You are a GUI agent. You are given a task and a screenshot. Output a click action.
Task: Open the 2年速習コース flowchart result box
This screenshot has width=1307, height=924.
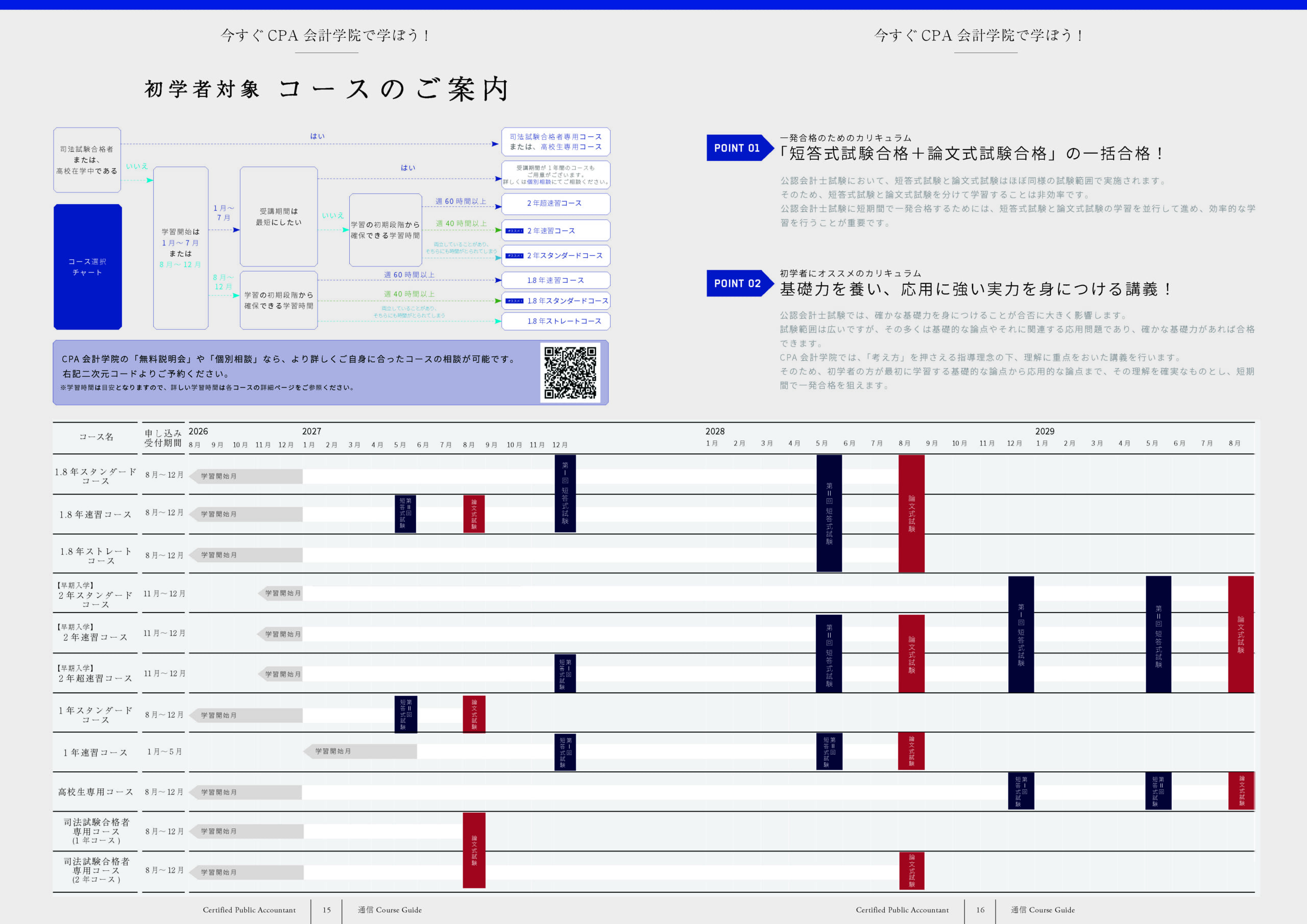(x=555, y=231)
